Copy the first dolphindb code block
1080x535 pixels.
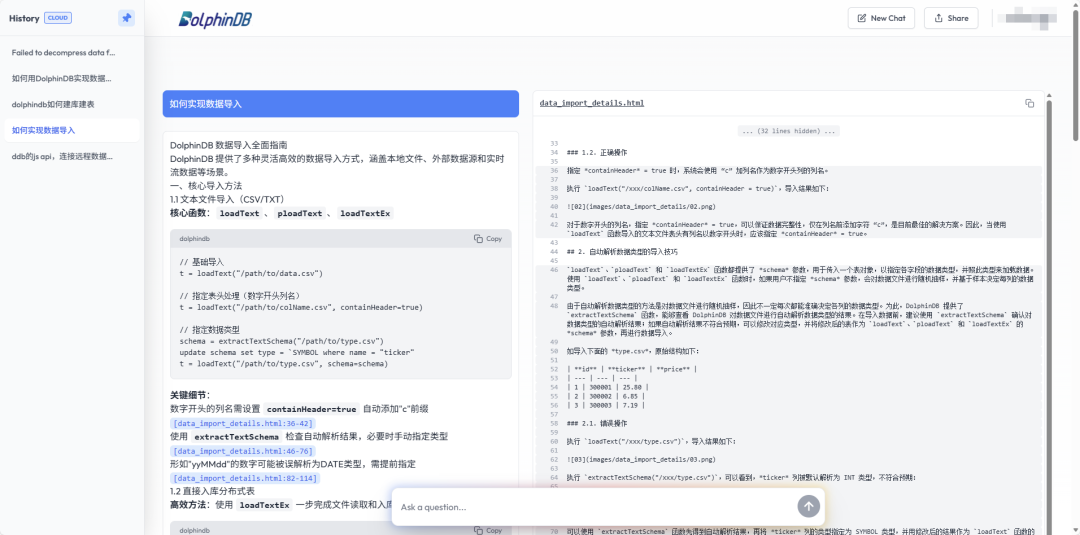pos(488,239)
